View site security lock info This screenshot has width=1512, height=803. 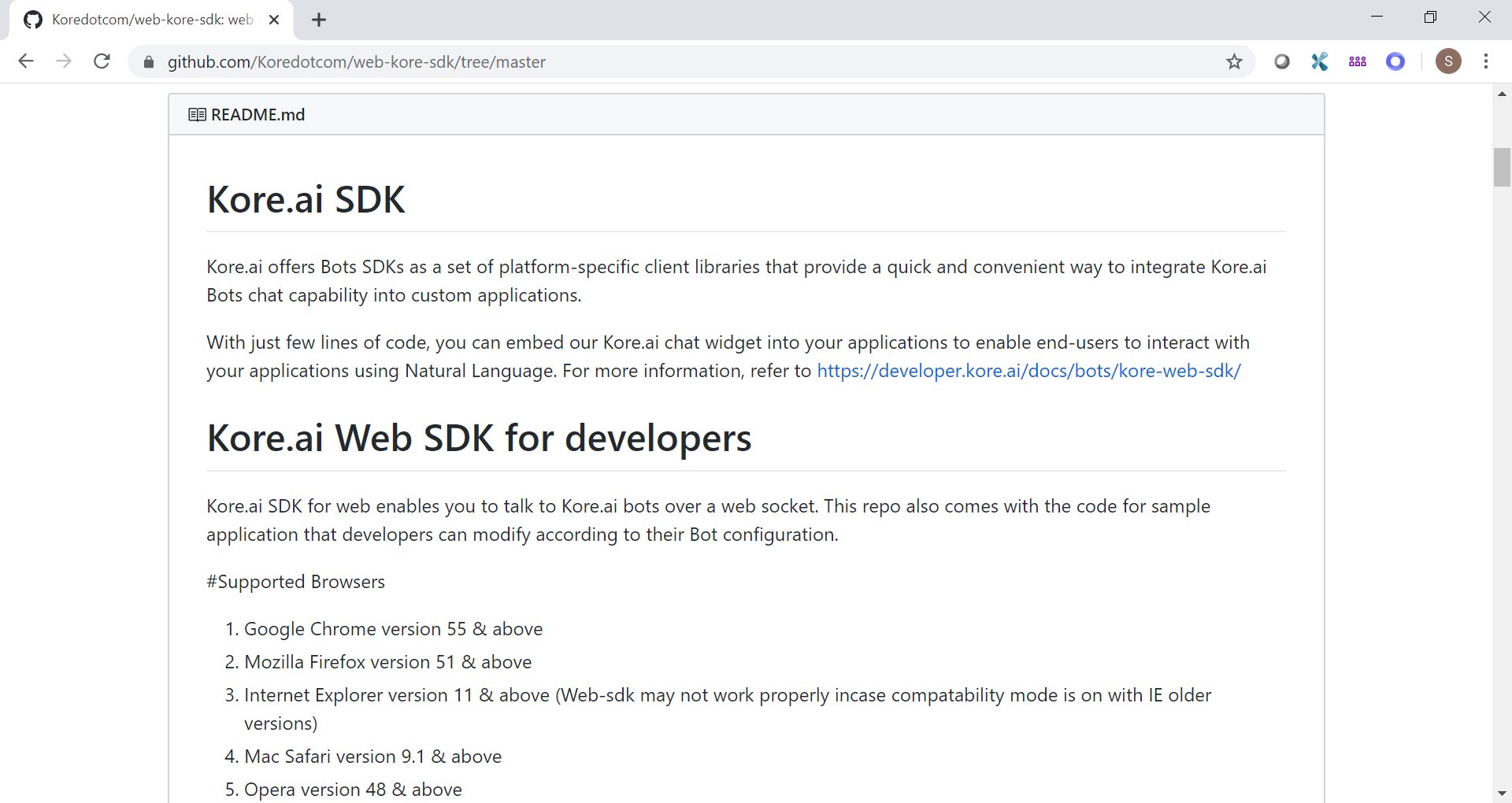tap(148, 61)
